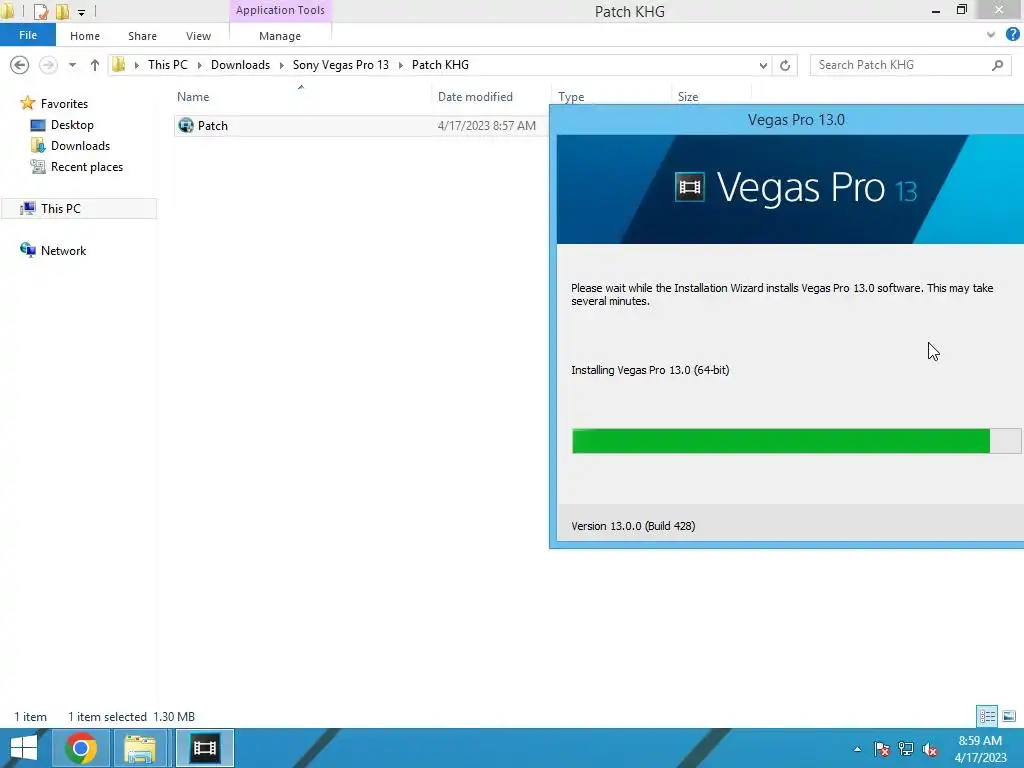Click the Version 13.0.0 (Build 428) label
The width and height of the screenshot is (1024, 768).
(633, 526)
